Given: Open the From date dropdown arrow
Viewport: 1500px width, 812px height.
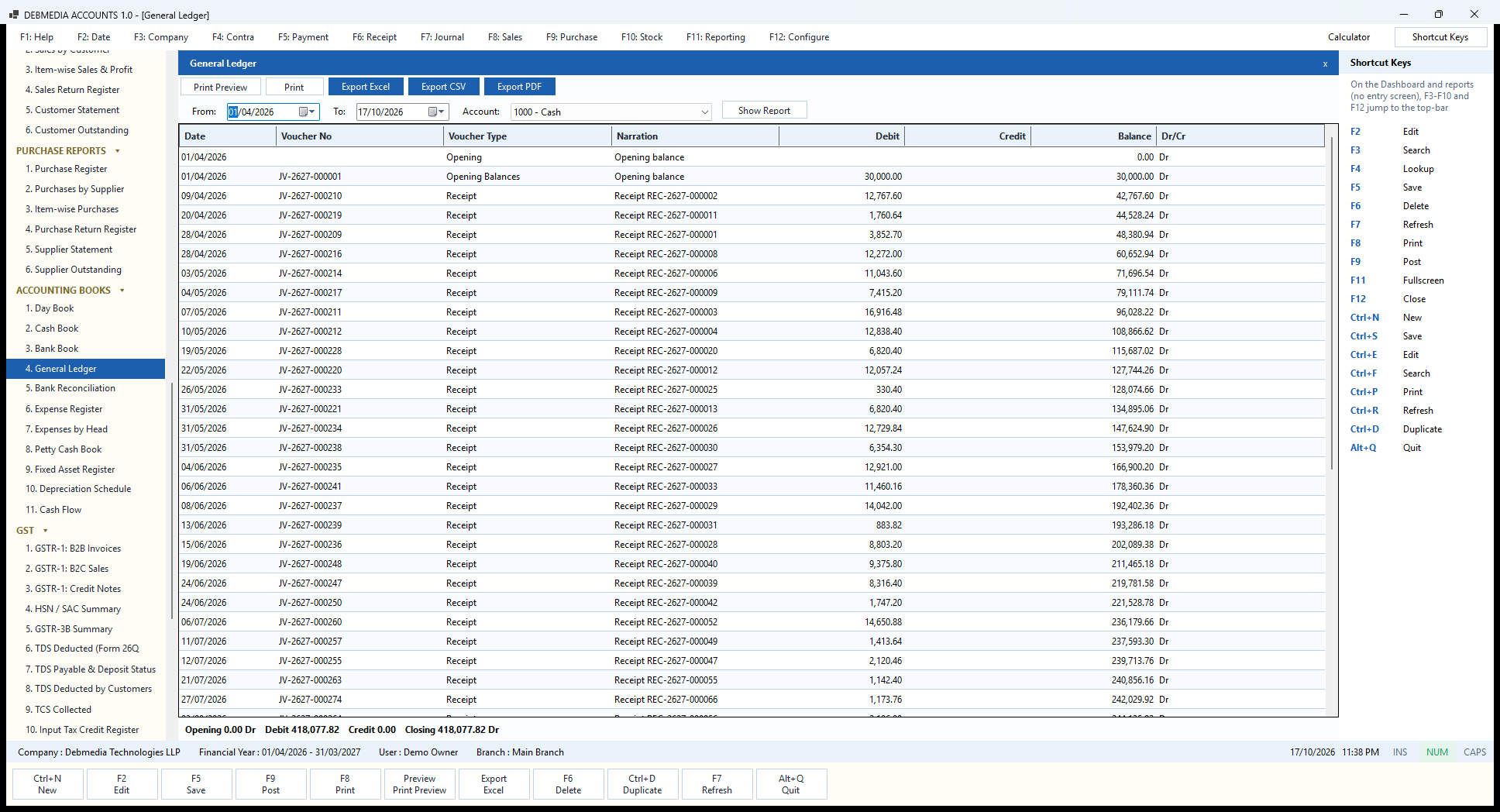Looking at the screenshot, I should tap(312, 112).
